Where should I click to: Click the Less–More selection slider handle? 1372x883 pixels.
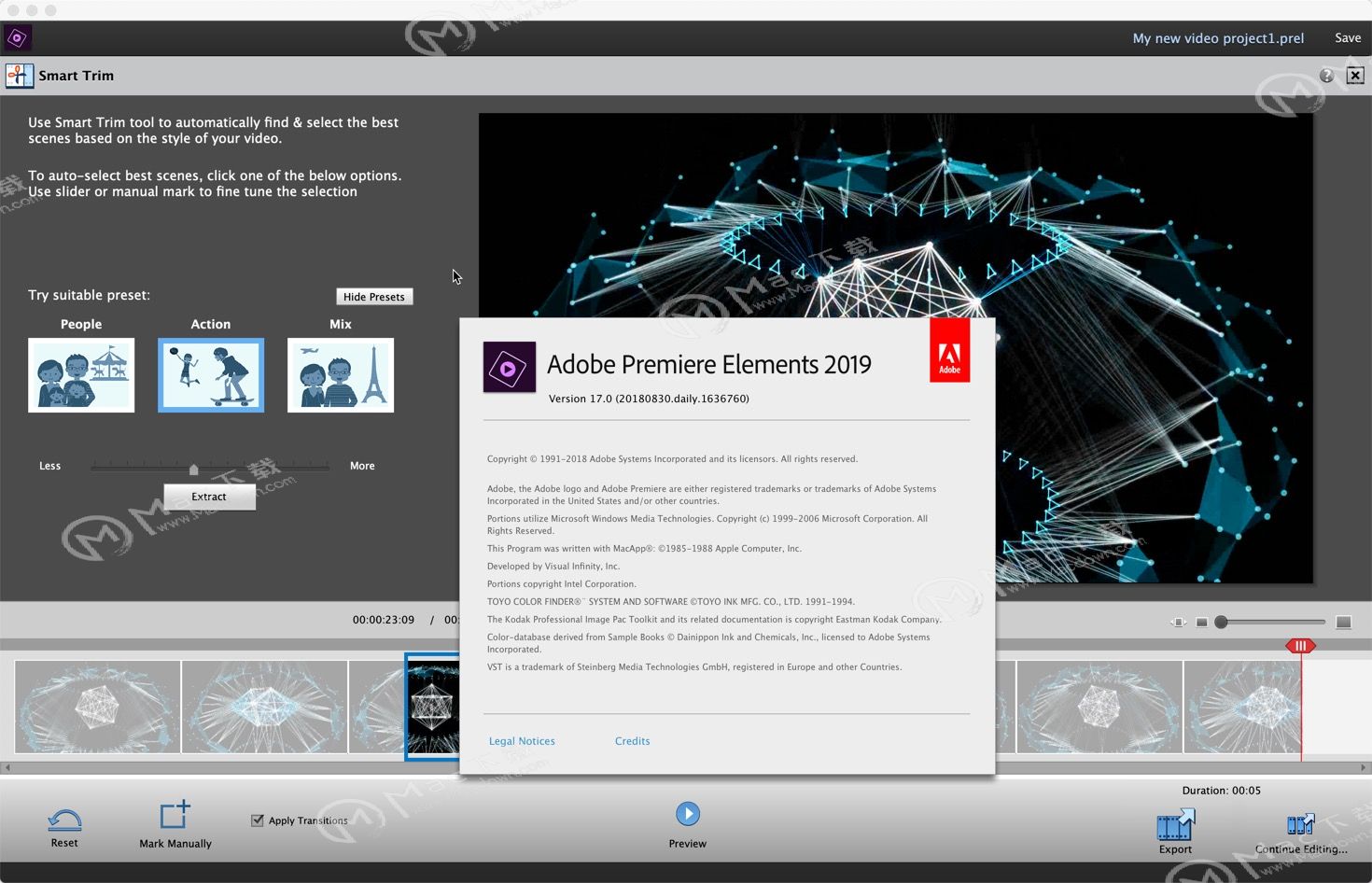coord(193,470)
